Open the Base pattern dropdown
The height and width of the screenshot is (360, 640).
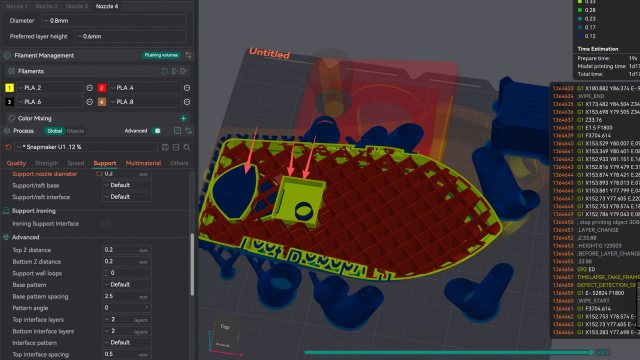(x=127, y=284)
